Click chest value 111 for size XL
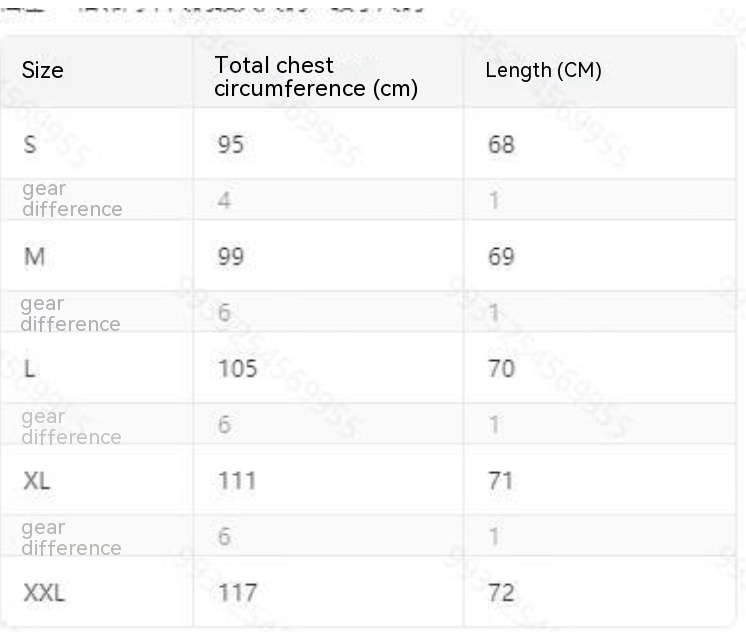The height and width of the screenshot is (632, 746). click(x=236, y=481)
